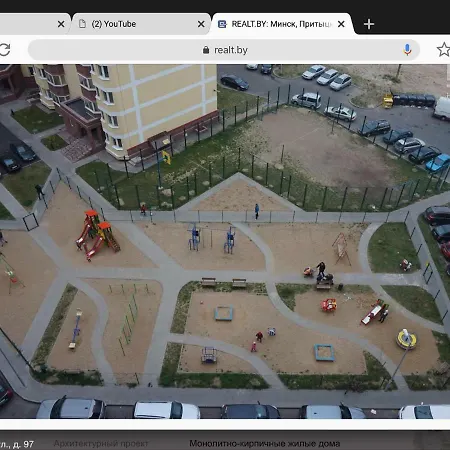Click the REALT.BY tab favicon
450x450 pixels.
(x=222, y=24)
